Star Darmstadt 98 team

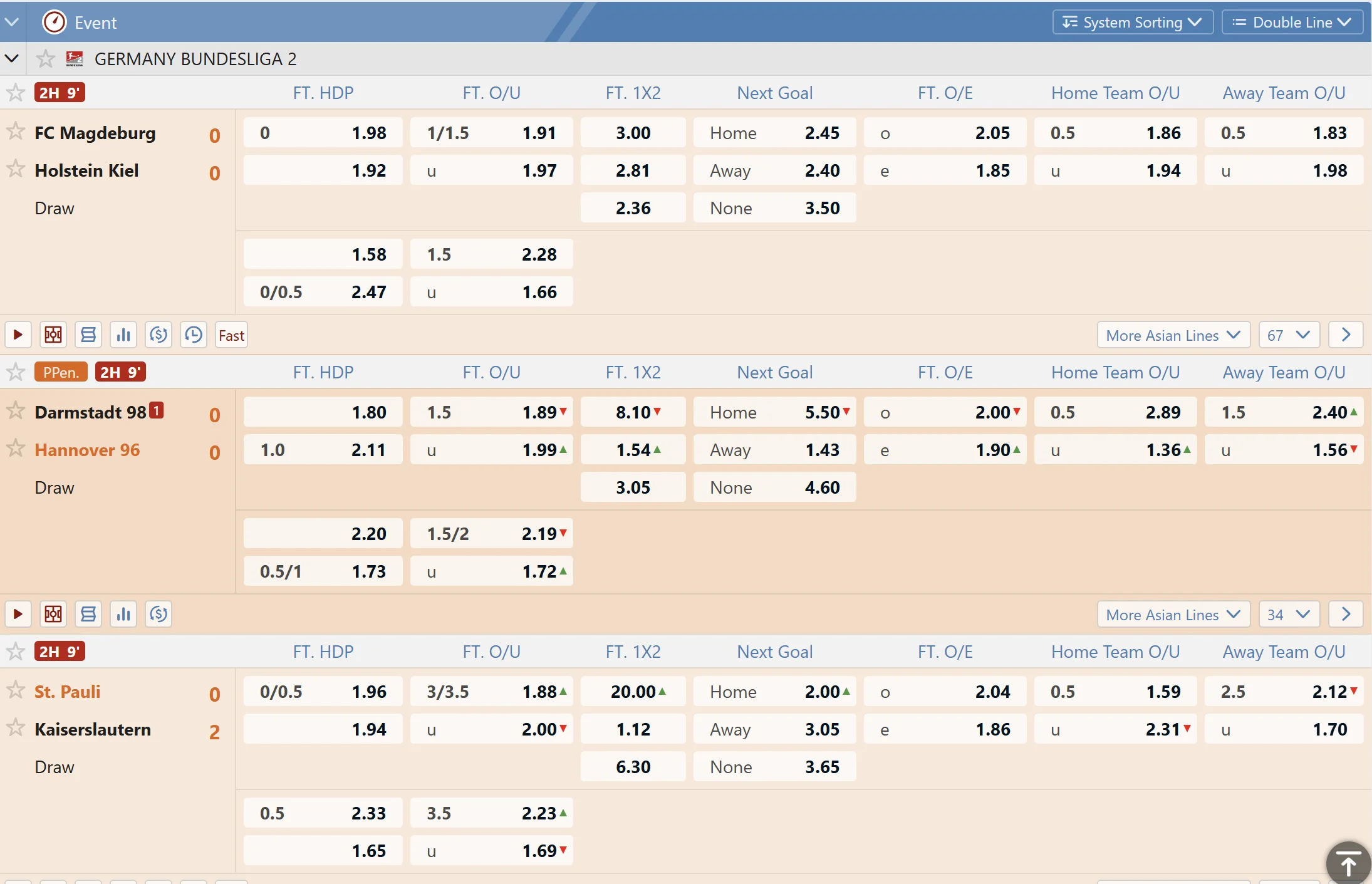[16, 411]
